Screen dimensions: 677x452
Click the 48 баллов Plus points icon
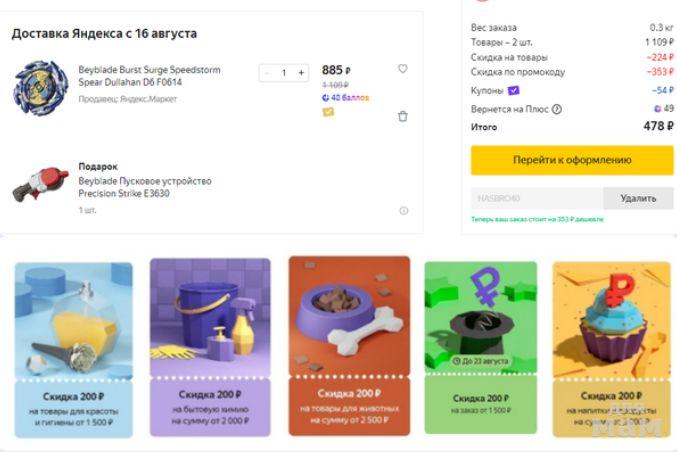point(326,98)
